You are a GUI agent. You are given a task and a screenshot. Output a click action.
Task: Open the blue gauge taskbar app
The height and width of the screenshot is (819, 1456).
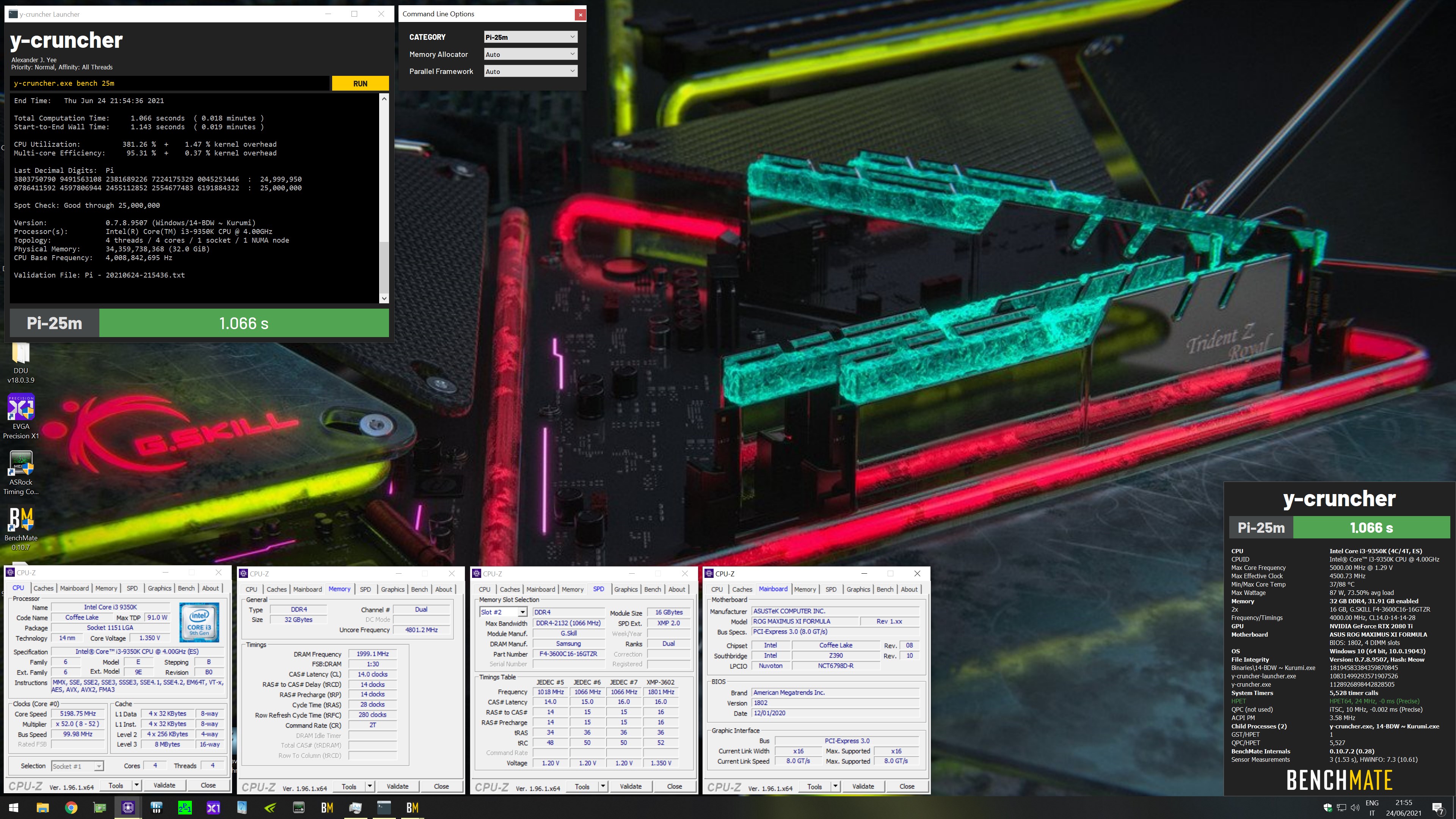click(x=242, y=808)
